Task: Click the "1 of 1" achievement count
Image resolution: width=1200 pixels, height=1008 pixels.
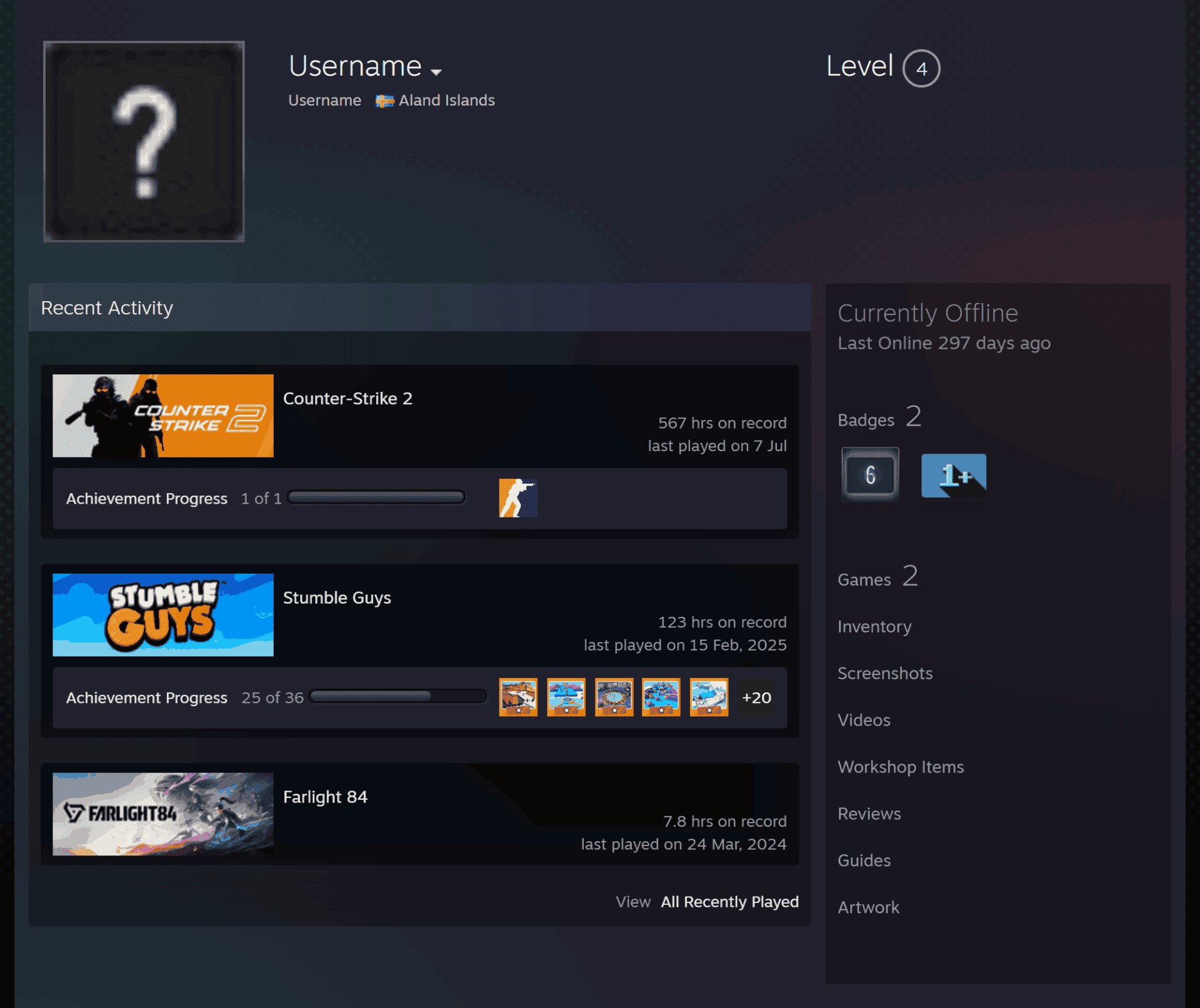Action: pyautogui.click(x=261, y=499)
